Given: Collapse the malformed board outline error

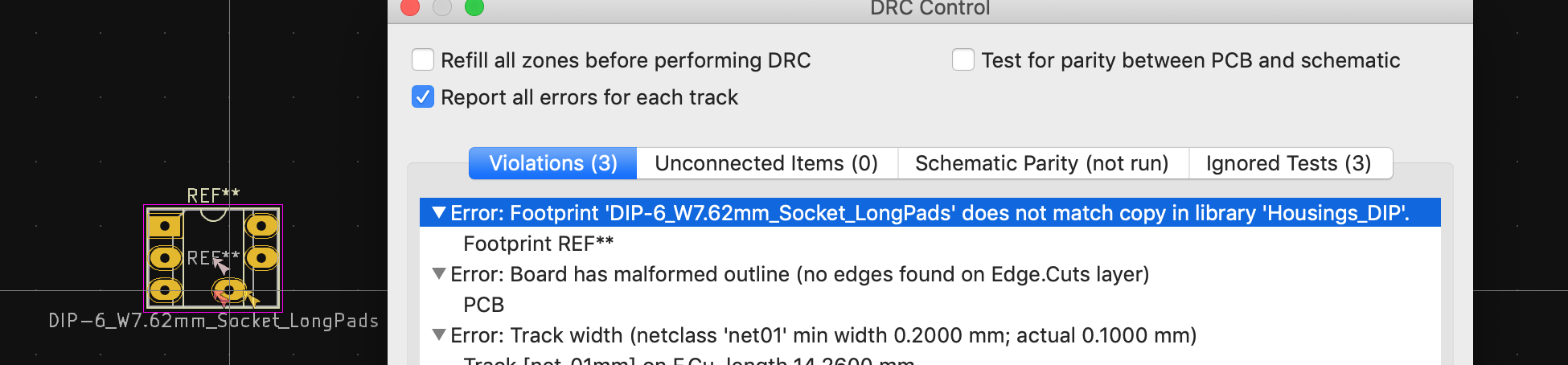Looking at the screenshot, I should pos(439,274).
